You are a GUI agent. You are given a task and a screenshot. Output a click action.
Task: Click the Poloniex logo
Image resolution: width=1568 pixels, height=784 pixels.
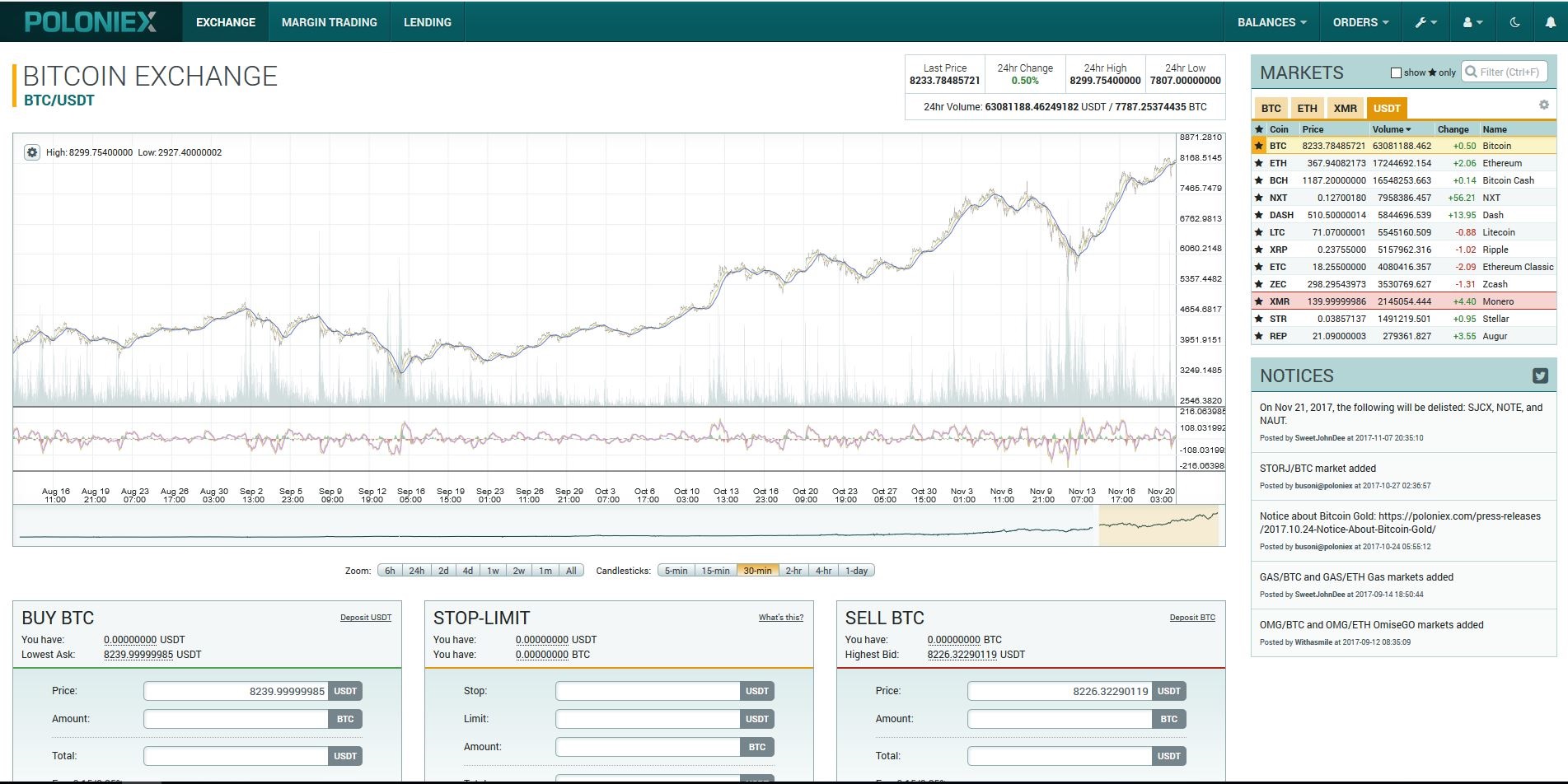click(91, 22)
